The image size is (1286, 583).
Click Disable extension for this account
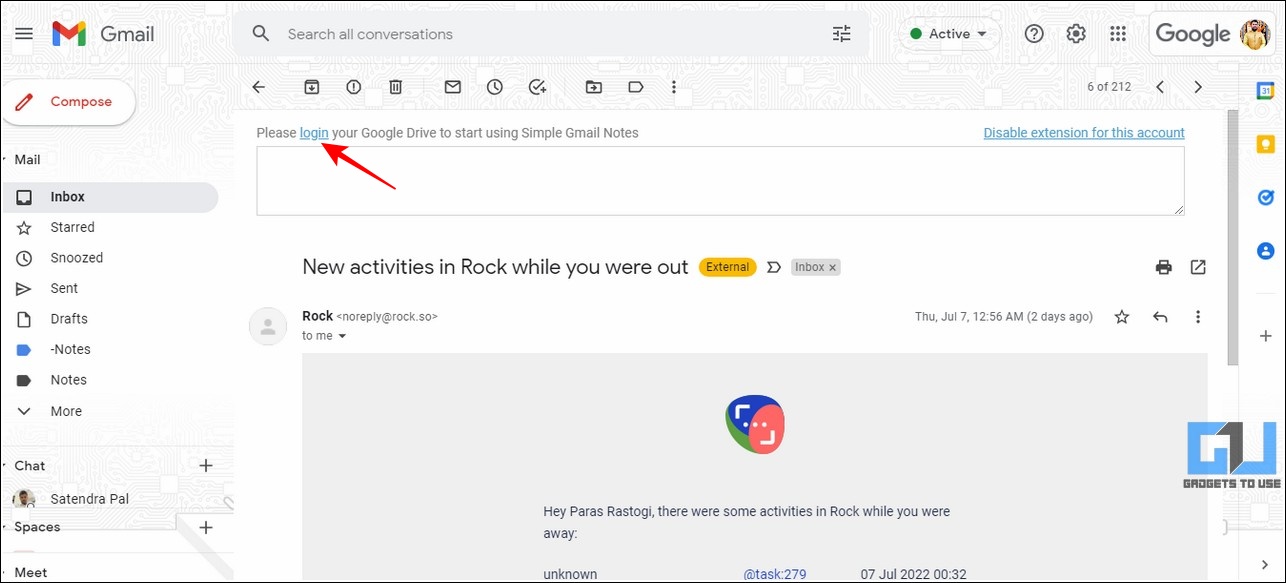pyautogui.click(x=1084, y=133)
